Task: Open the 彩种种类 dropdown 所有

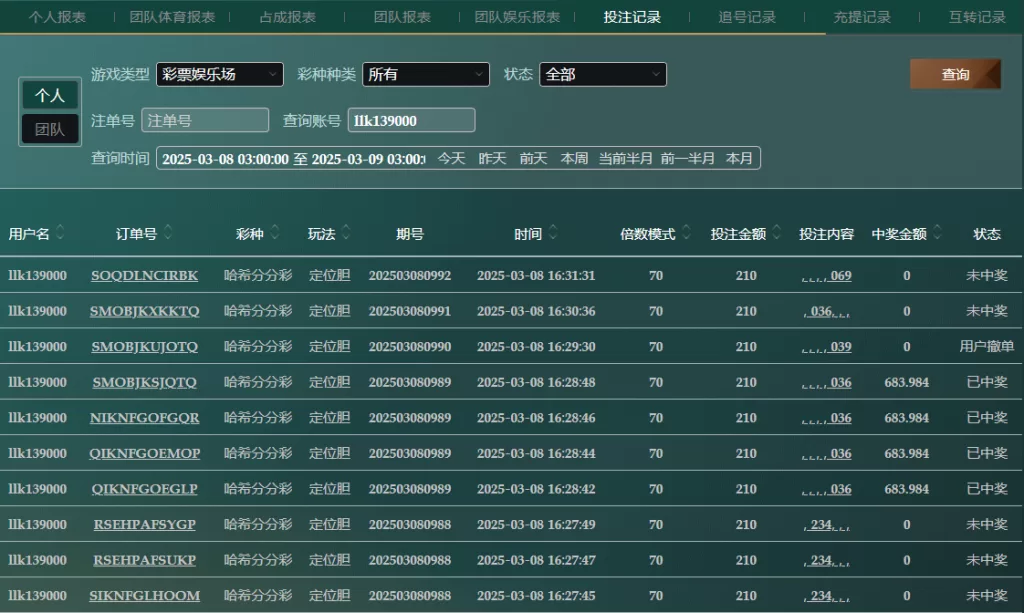Action: [x=426, y=74]
